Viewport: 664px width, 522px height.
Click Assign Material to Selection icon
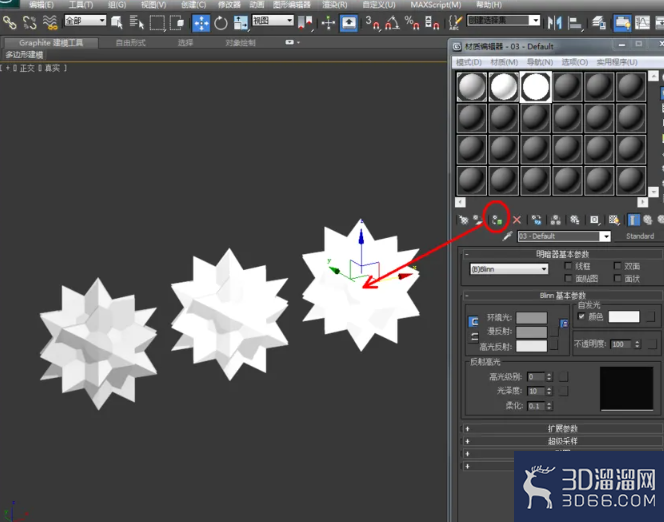pyautogui.click(x=497, y=220)
